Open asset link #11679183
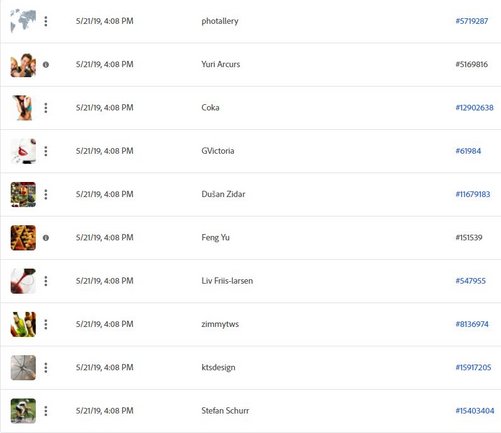 (473, 194)
